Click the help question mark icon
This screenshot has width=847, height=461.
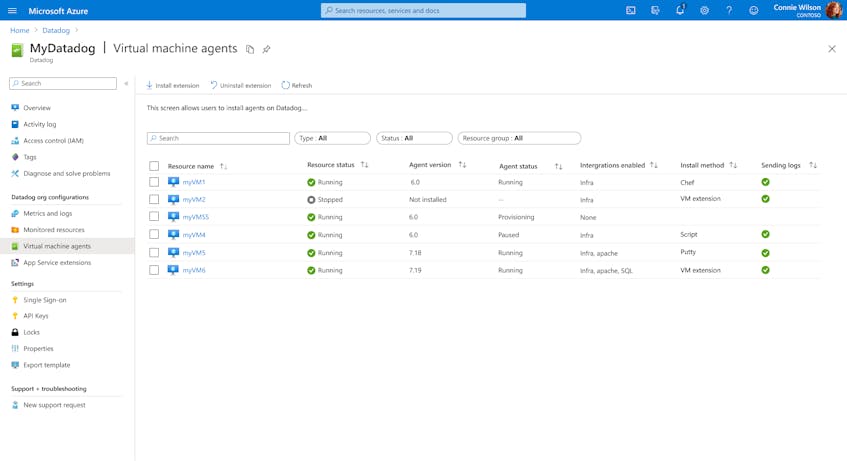click(x=729, y=10)
